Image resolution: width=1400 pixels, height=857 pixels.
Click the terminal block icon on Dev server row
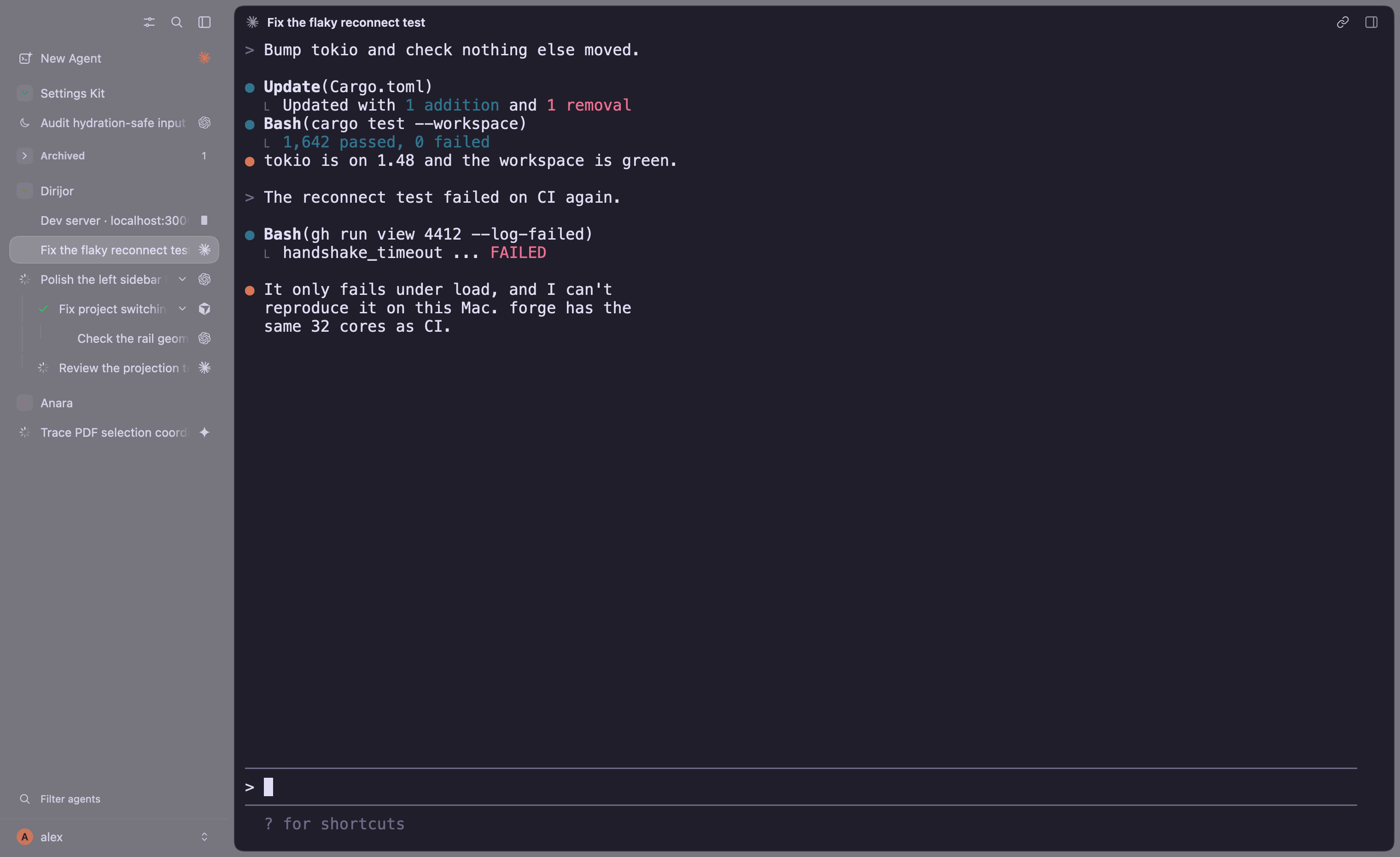click(204, 220)
